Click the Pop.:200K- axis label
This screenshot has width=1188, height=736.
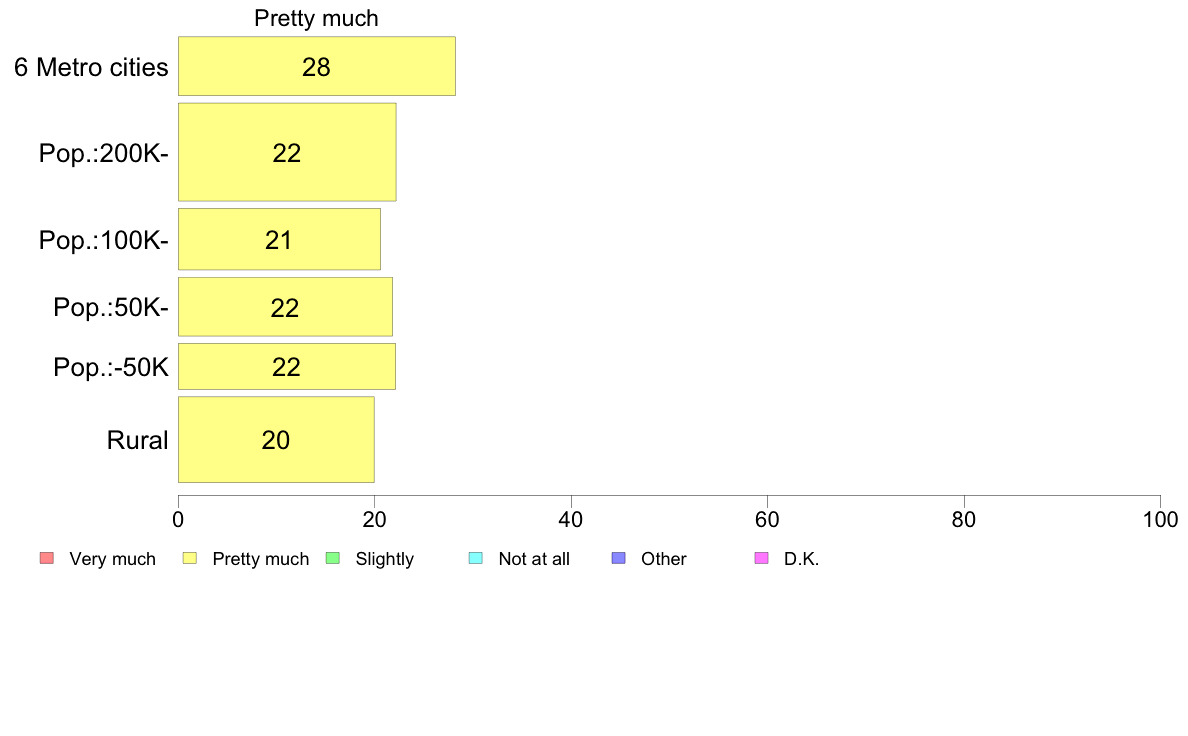104,154
